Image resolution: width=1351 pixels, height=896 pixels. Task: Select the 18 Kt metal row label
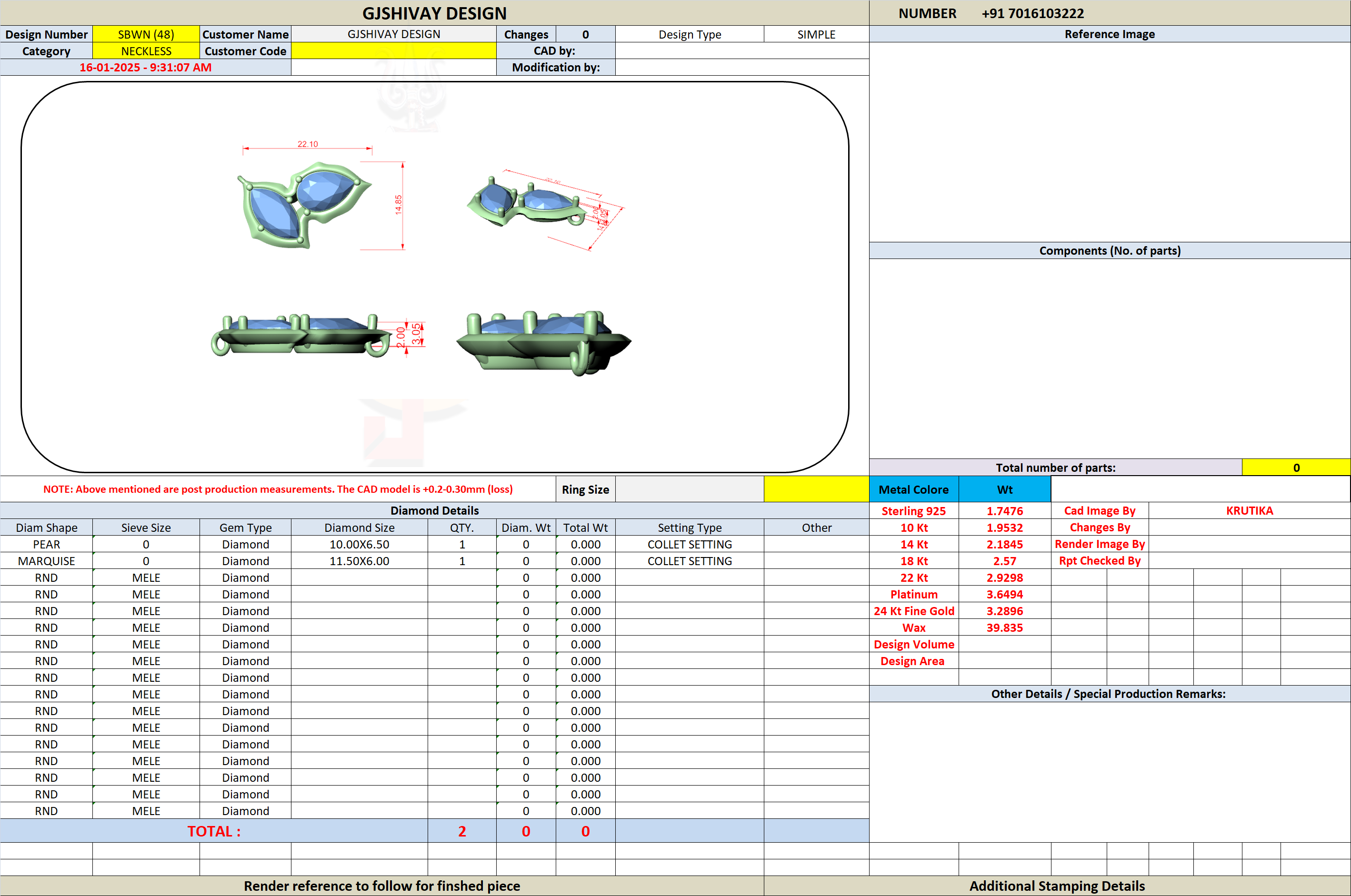pyautogui.click(x=913, y=560)
